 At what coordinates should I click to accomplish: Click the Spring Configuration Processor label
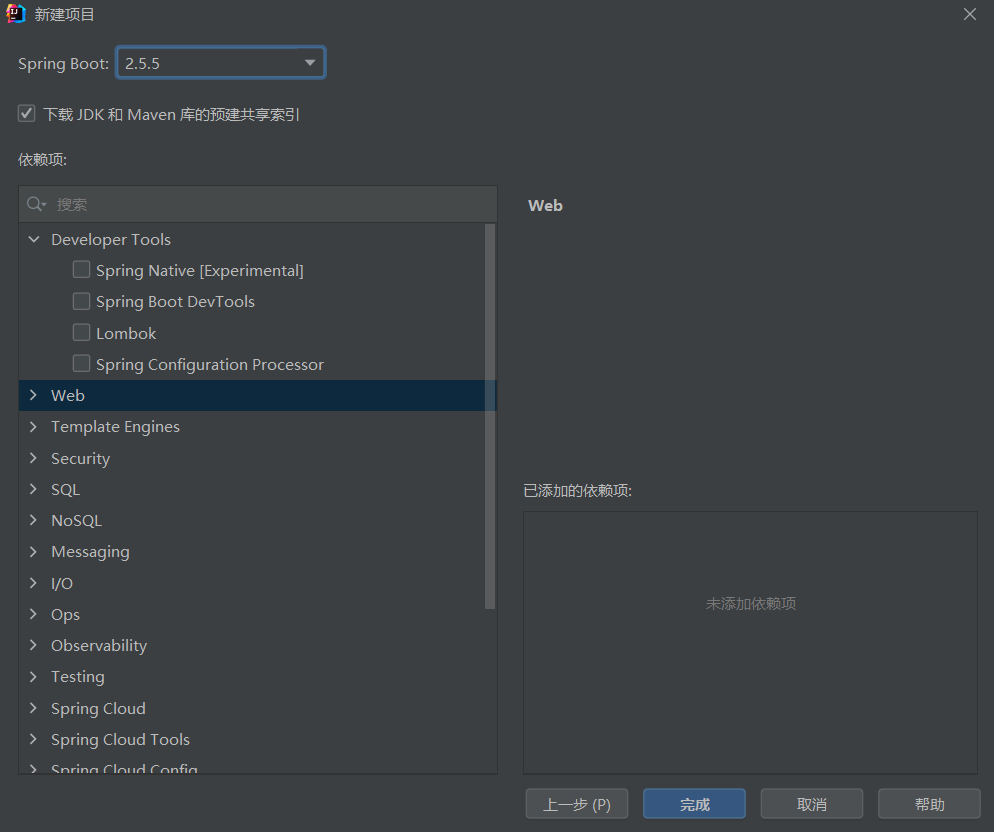210,364
